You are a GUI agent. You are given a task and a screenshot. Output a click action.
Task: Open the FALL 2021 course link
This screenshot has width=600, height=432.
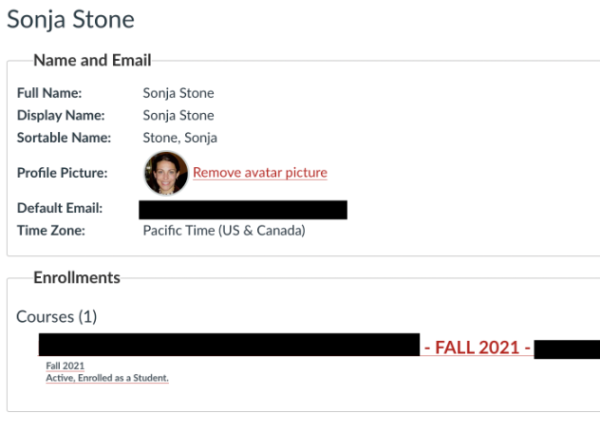pos(476,348)
